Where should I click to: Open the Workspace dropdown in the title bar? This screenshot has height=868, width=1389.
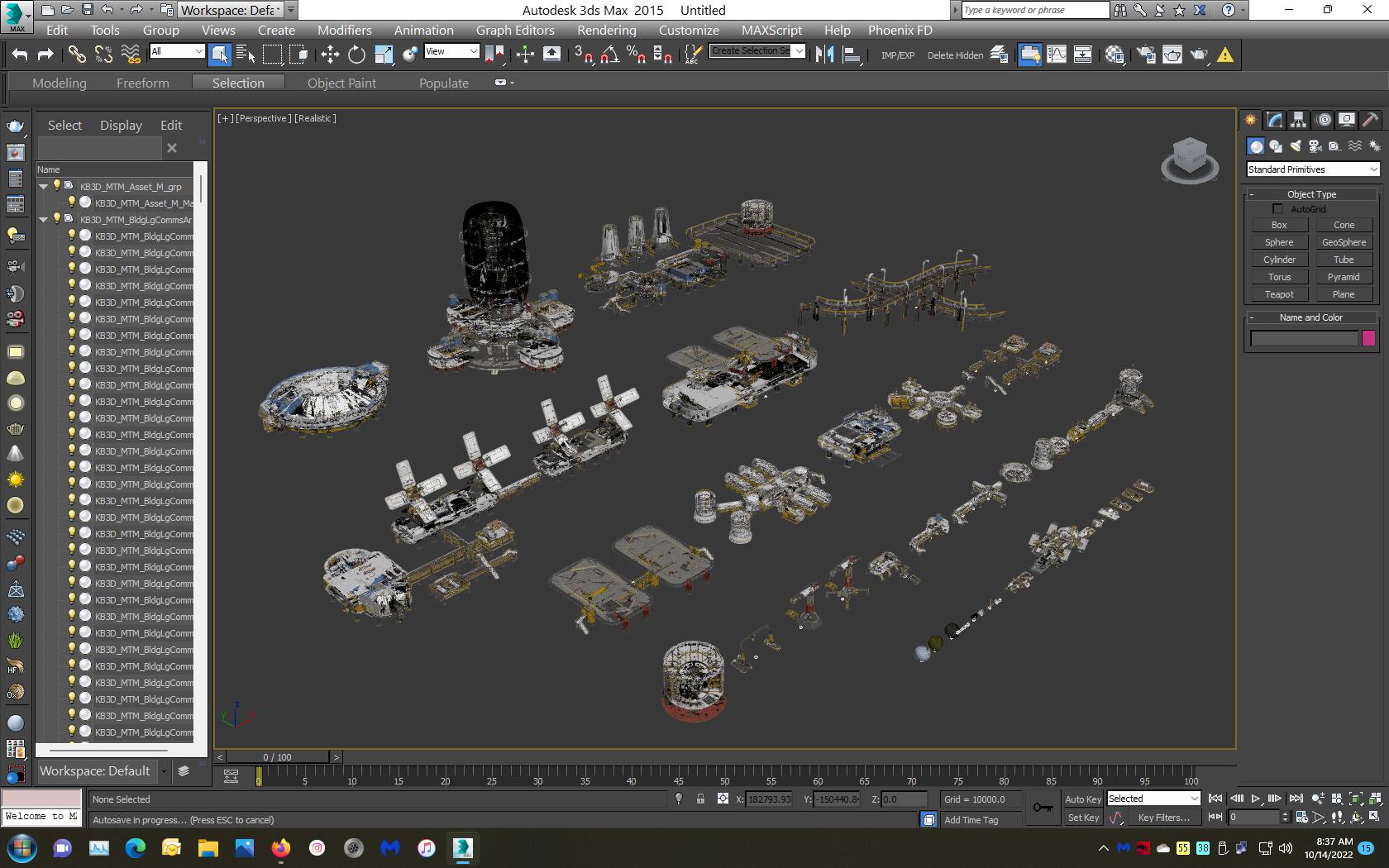pos(231,10)
